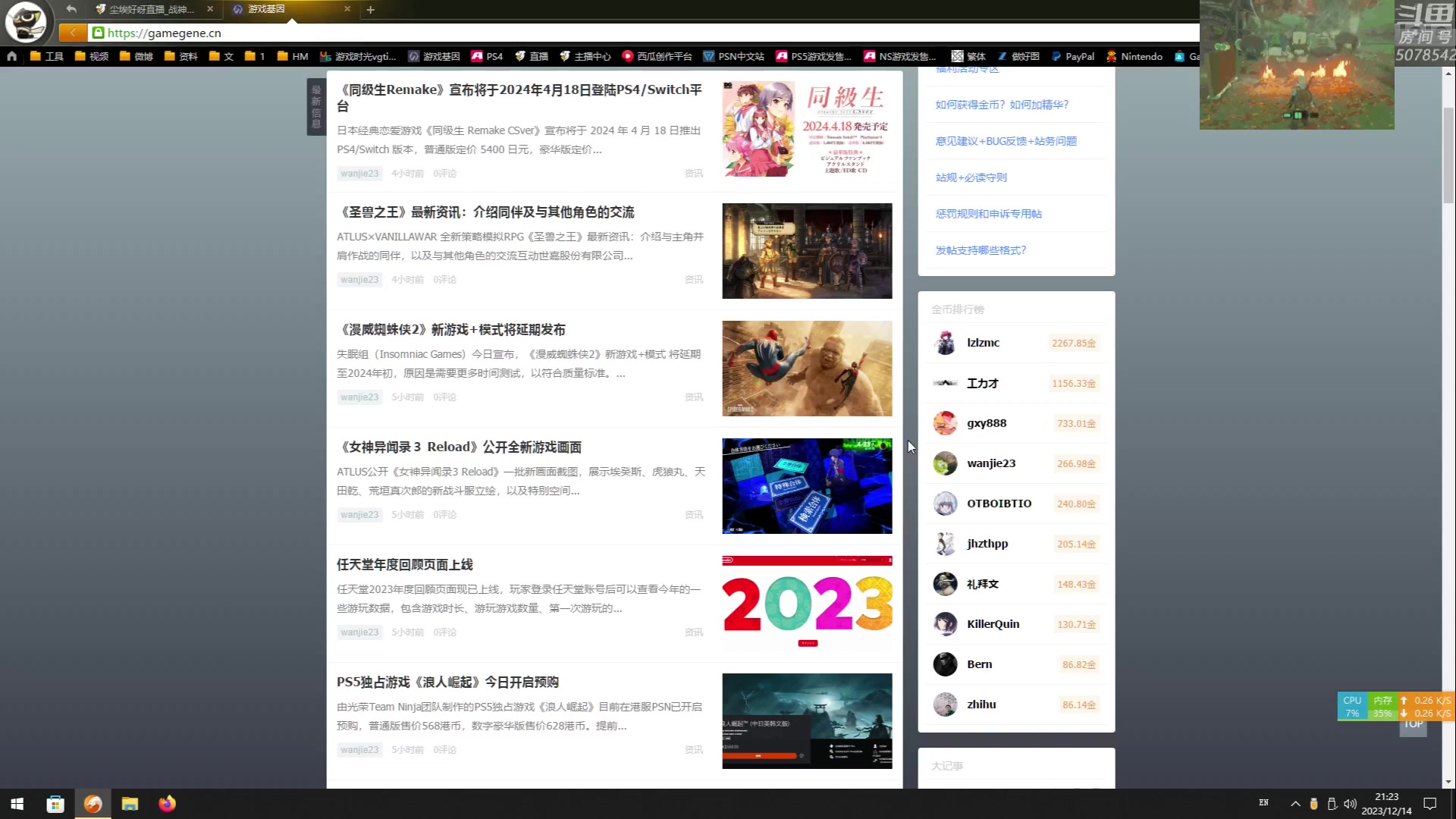Open the 微博 bookmark folder
The width and height of the screenshot is (1456, 819).
point(136,56)
